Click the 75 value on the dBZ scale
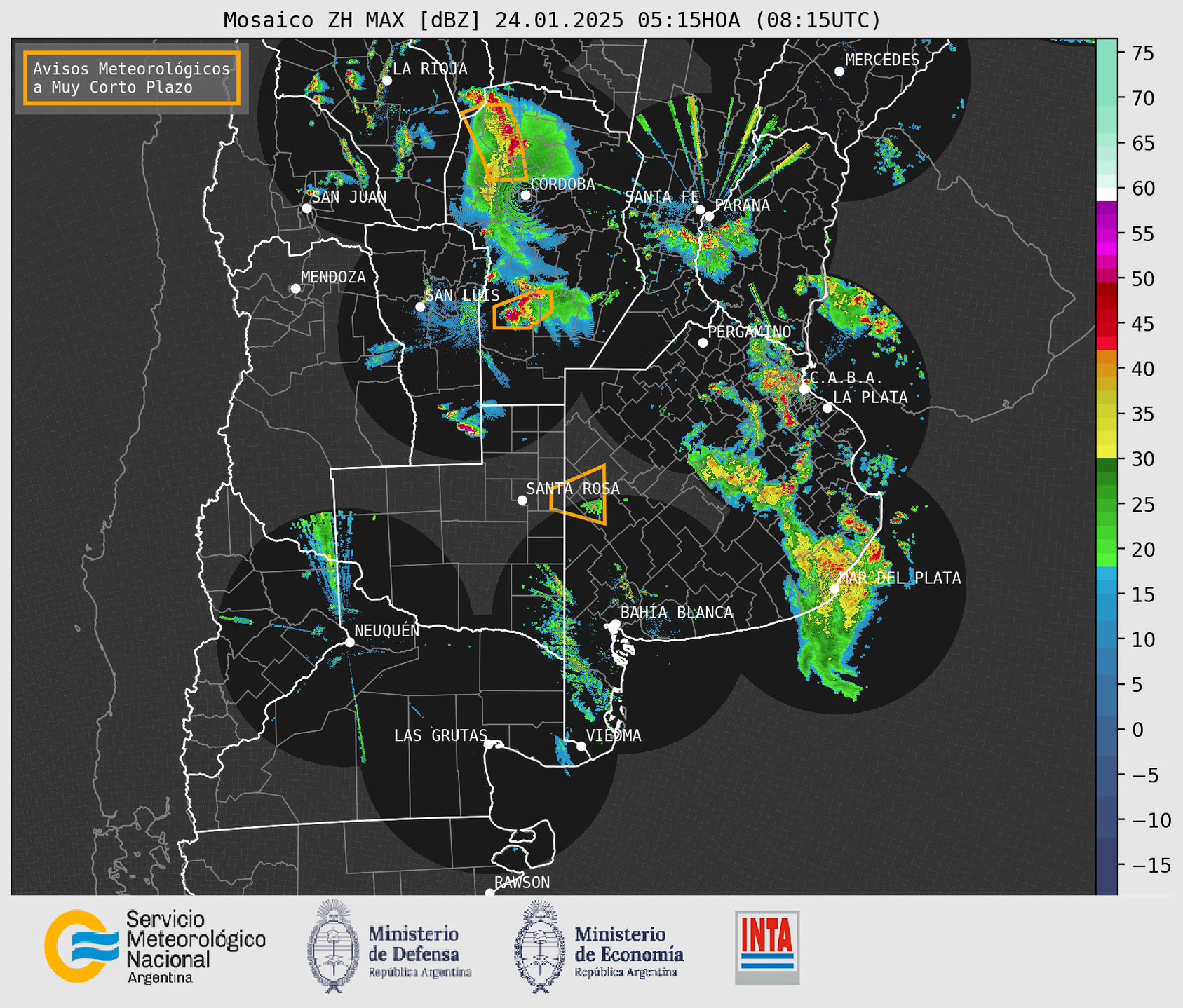 (x=1142, y=53)
